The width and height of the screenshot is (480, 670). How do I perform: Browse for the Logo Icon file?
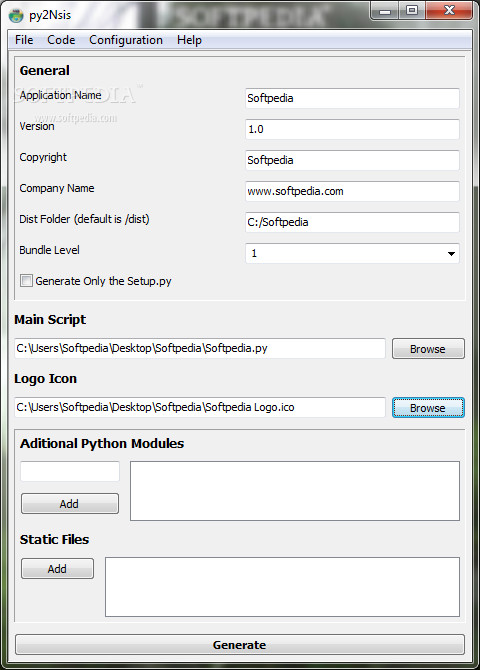click(x=428, y=408)
